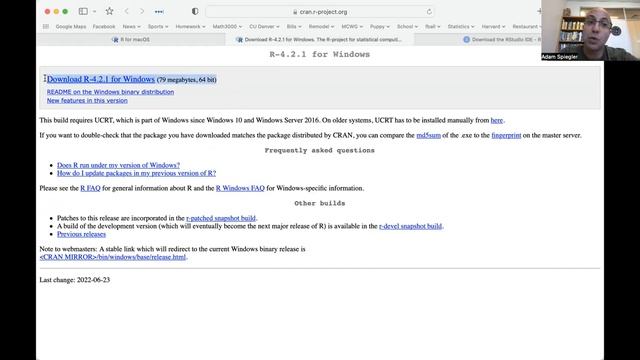
Task: Expand the News bookmarks folder
Action: [131, 27]
